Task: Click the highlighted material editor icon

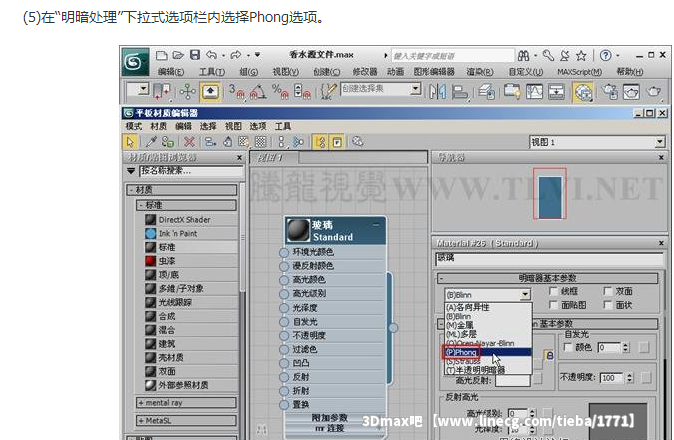Action: pos(582,92)
